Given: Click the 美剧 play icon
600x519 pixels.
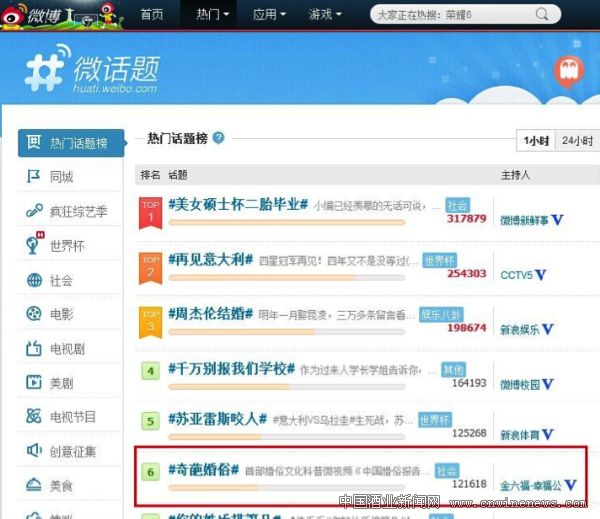Looking at the screenshot, I should 34,382.
